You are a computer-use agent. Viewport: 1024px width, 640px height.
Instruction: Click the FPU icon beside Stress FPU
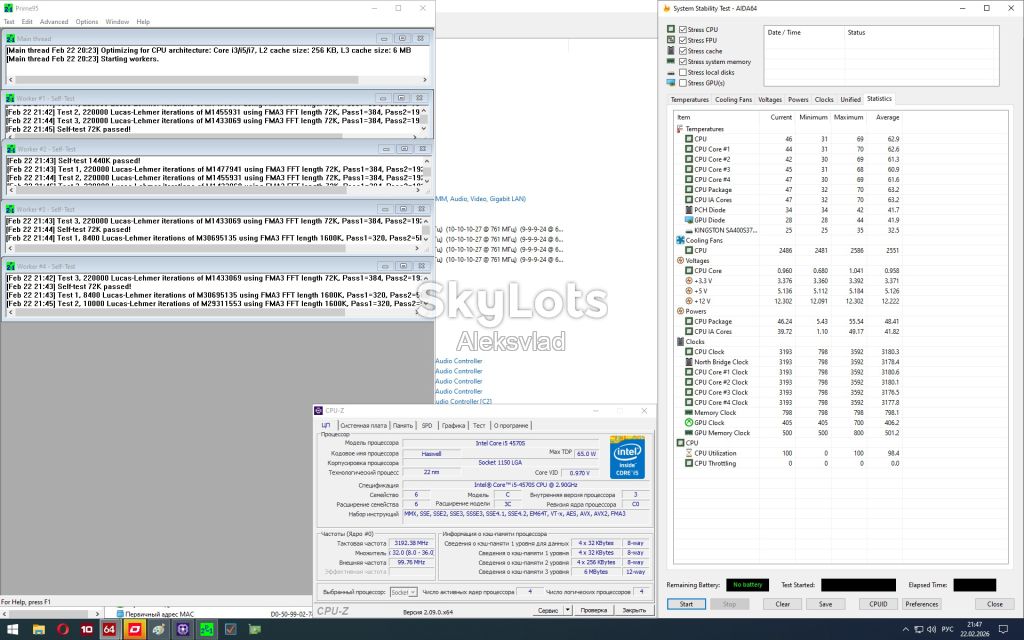click(671, 40)
